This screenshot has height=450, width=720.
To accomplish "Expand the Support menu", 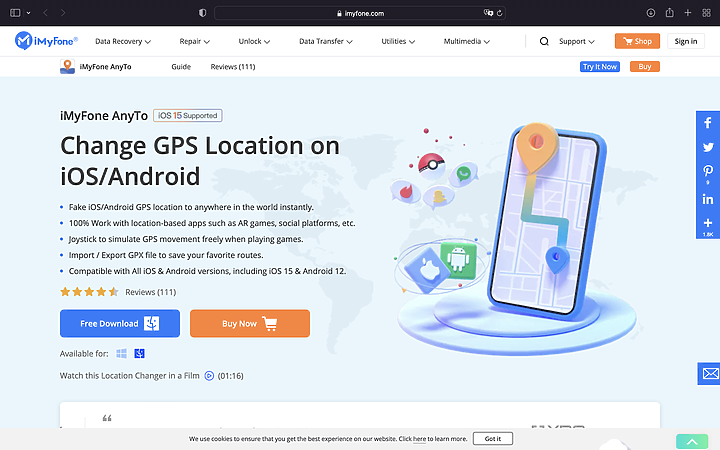I will (x=577, y=41).
